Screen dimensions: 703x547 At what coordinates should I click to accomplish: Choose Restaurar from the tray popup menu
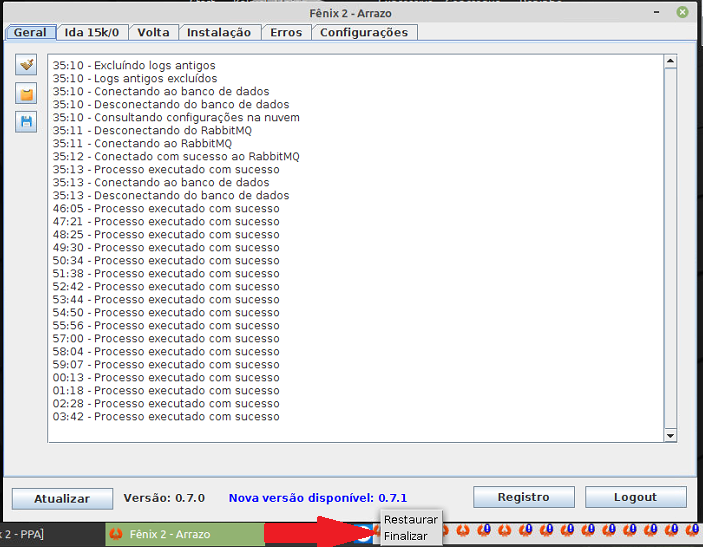point(411,520)
